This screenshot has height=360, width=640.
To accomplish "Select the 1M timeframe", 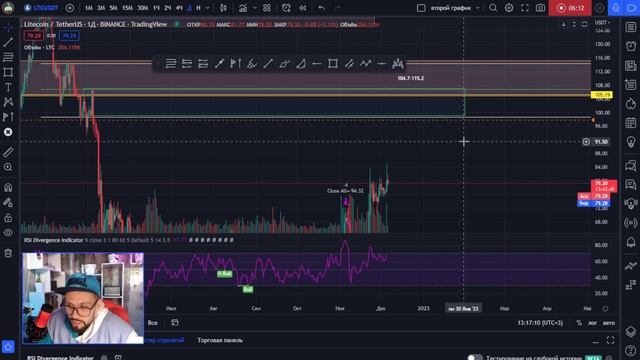I will pyautogui.click(x=89, y=8).
